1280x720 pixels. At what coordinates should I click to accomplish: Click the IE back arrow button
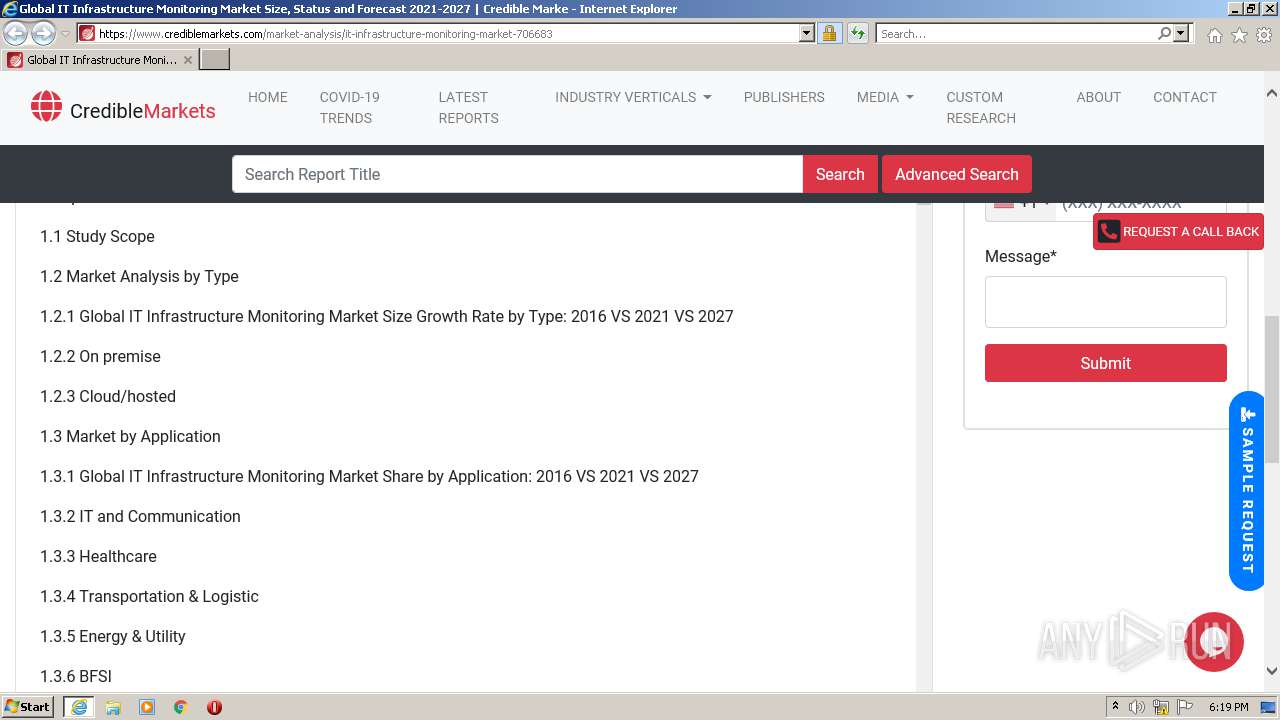(x=15, y=33)
